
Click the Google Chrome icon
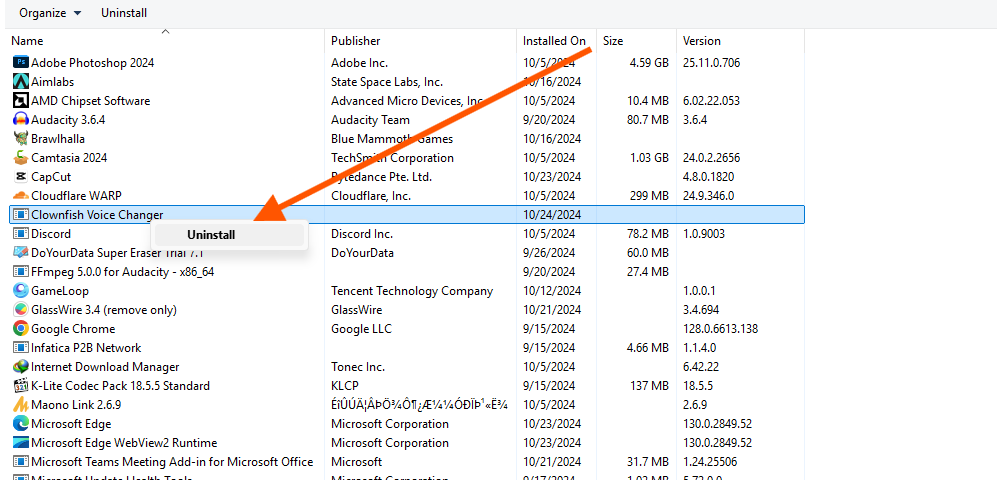pyautogui.click(x=21, y=329)
